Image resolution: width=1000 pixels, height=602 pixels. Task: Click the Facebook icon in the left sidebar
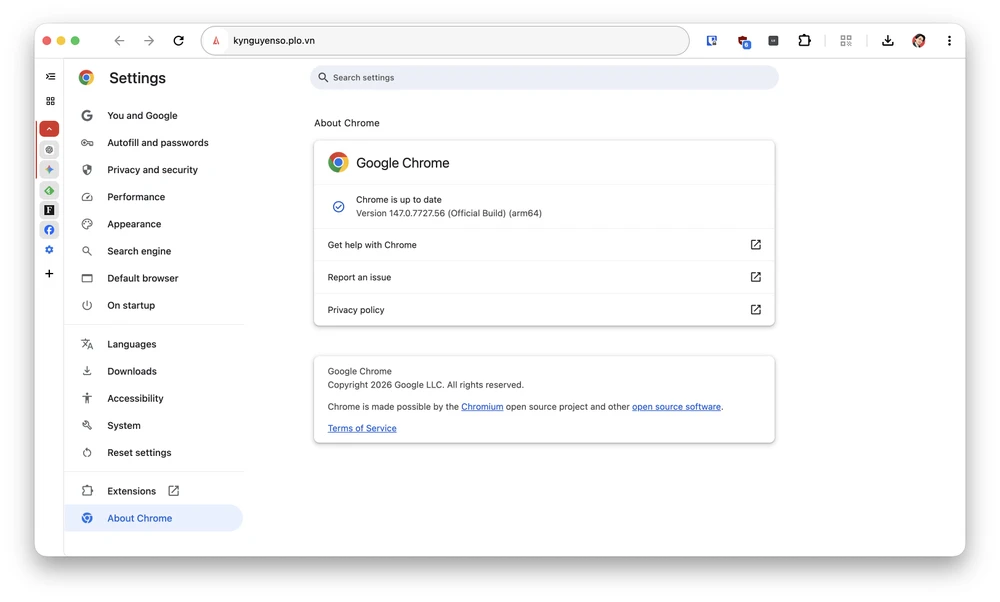pos(49,229)
